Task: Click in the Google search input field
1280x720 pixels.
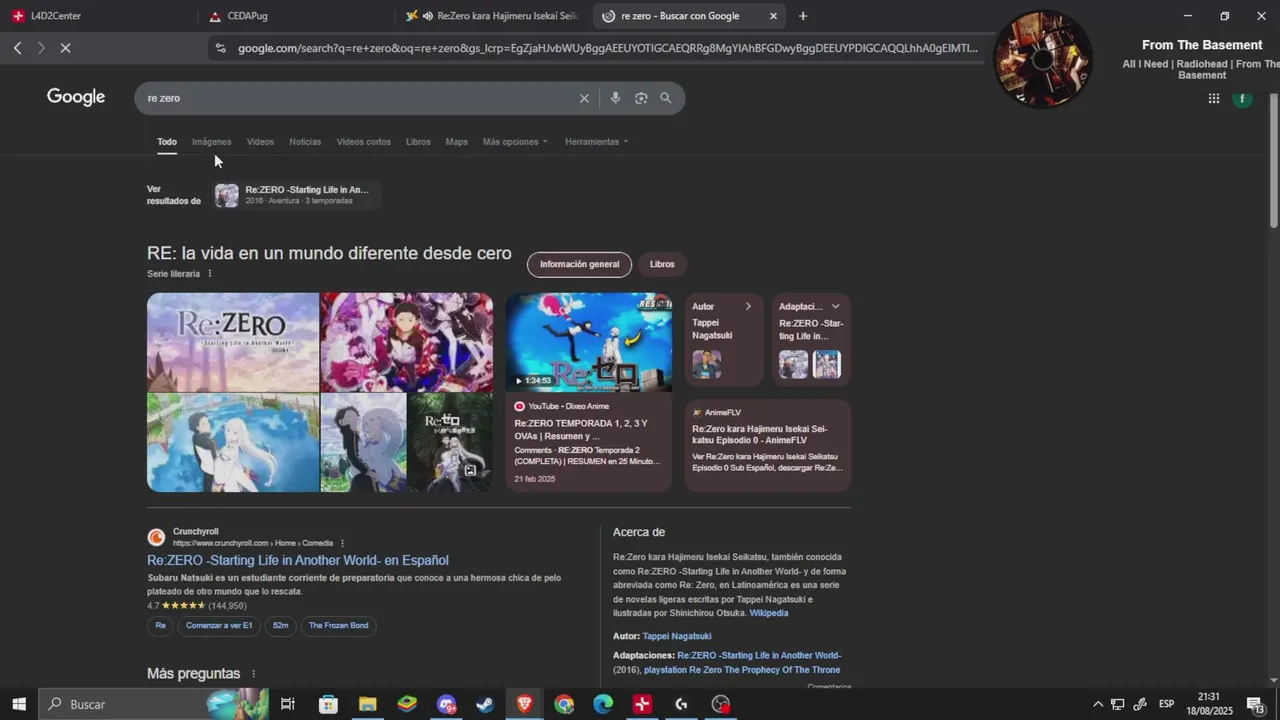Action: click(360, 98)
